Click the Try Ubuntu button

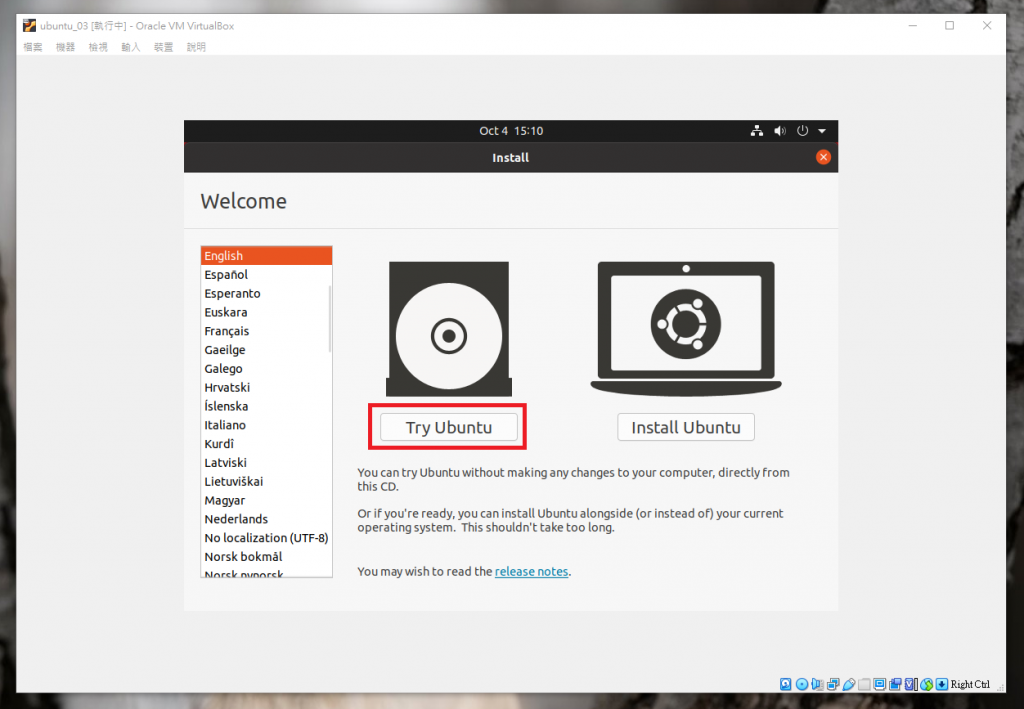pos(449,427)
